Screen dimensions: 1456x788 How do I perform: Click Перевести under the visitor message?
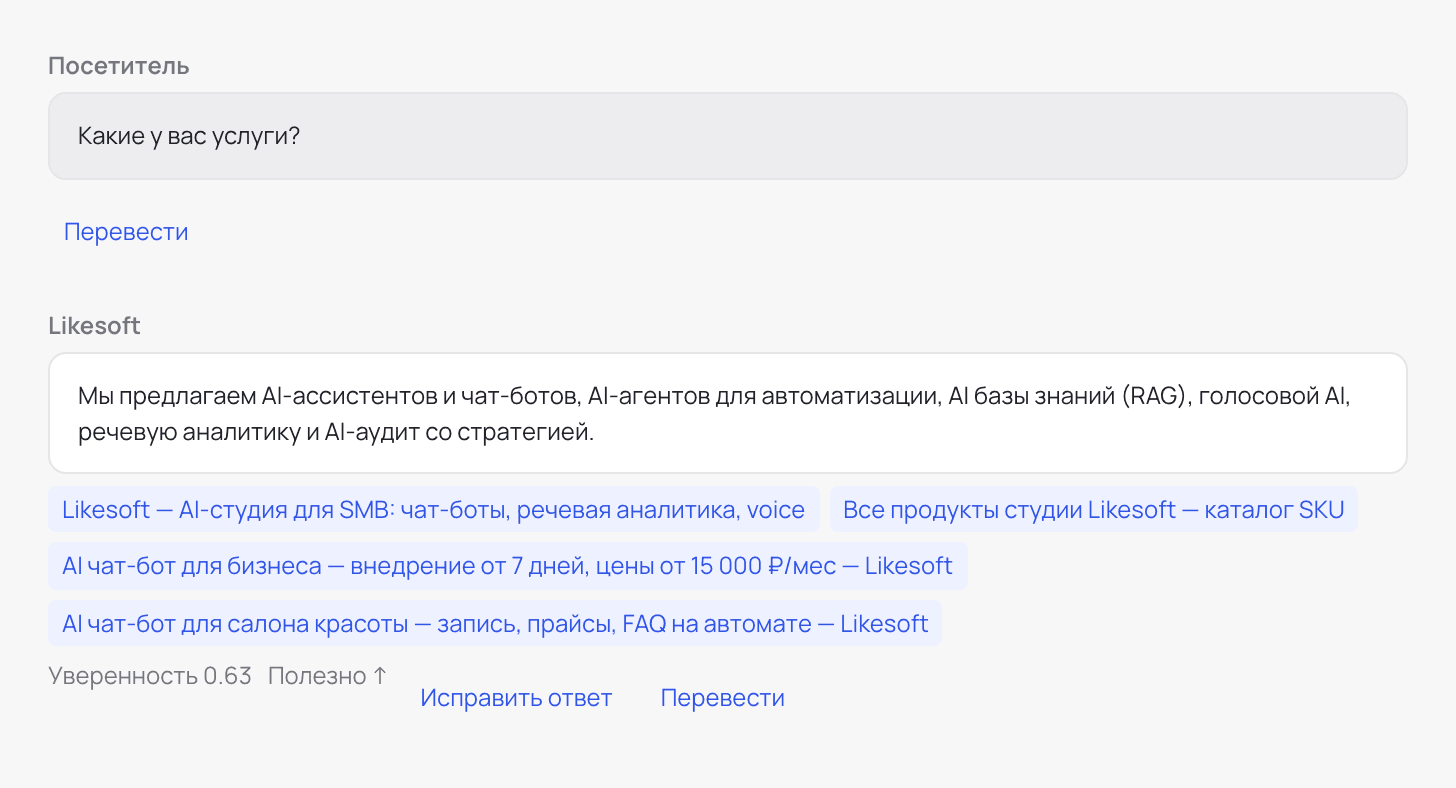click(126, 232)
